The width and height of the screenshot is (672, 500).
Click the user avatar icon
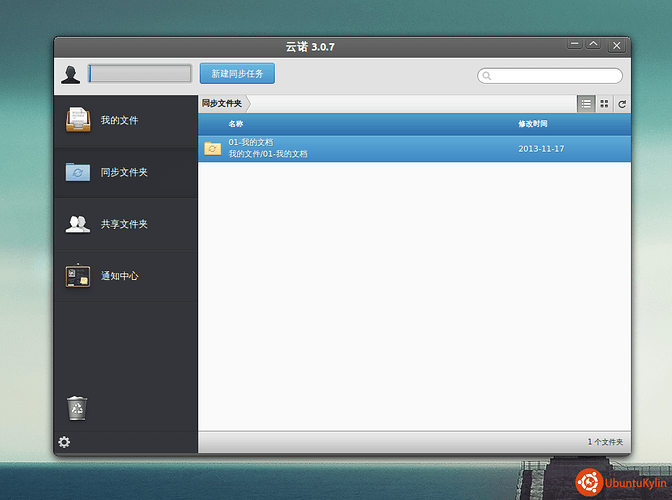point(71,75)
